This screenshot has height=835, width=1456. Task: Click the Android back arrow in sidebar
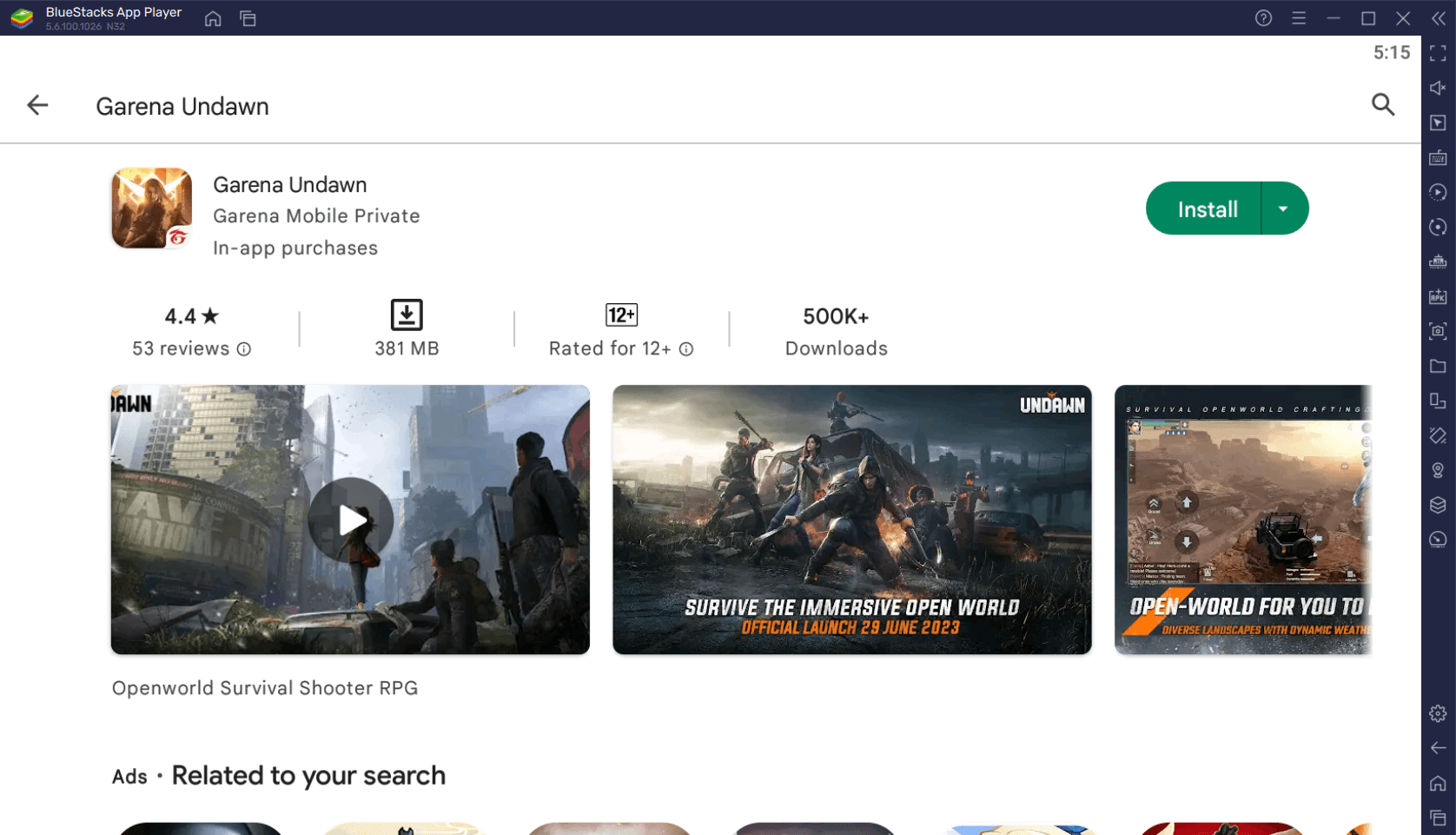1438,749
